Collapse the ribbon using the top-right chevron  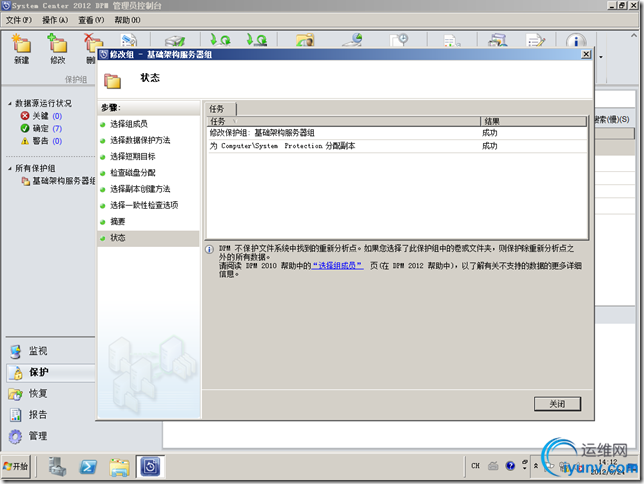pyautogui.click(x=633, y=36)
